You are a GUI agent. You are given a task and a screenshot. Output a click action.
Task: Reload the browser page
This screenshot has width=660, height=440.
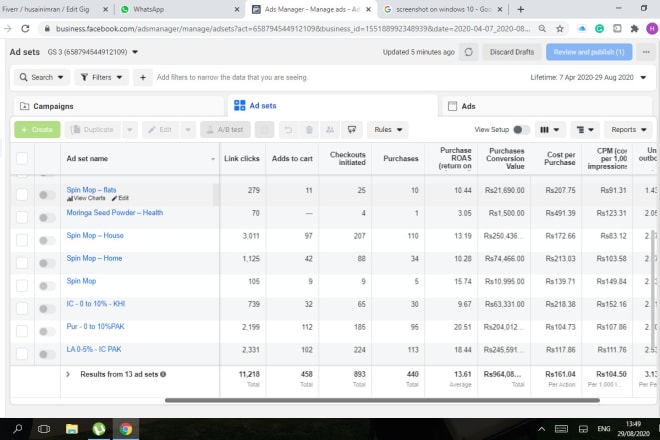25,29
